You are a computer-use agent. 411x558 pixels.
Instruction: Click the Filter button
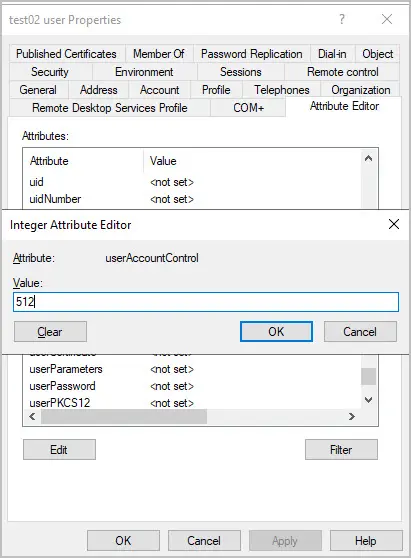(341, 449)
